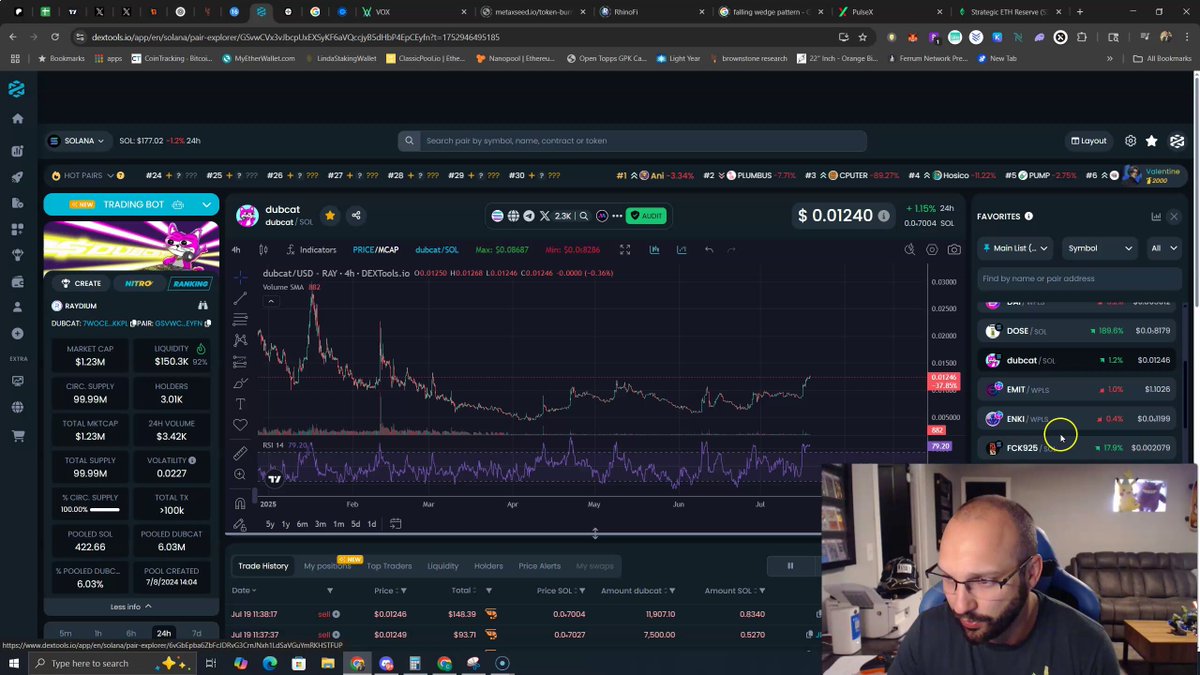Select the chart text tool
Screen dimensions: 1200x675
coord(240,403)
